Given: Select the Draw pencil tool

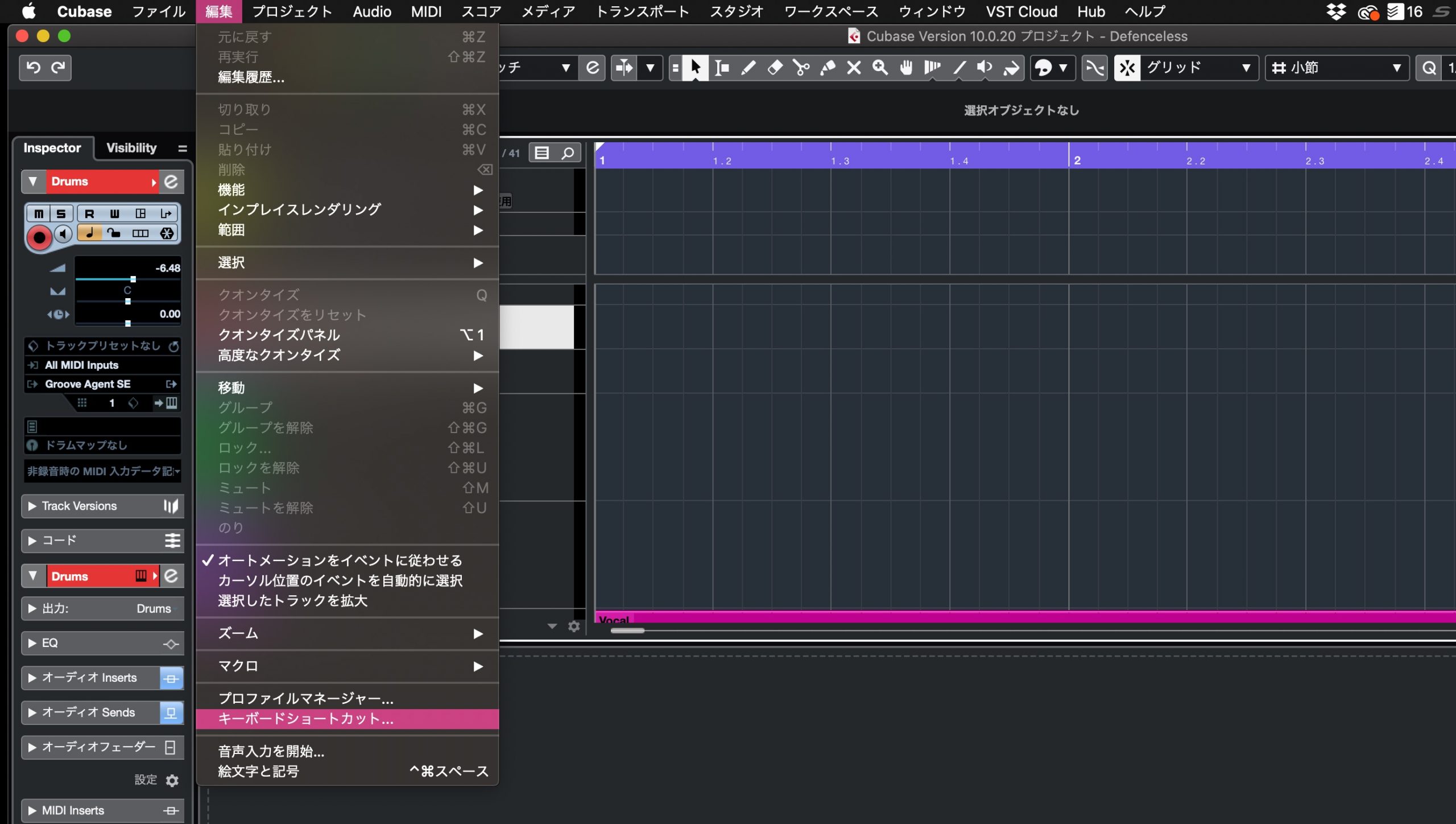Looking at the screenshot, I should tap(748, 68).
